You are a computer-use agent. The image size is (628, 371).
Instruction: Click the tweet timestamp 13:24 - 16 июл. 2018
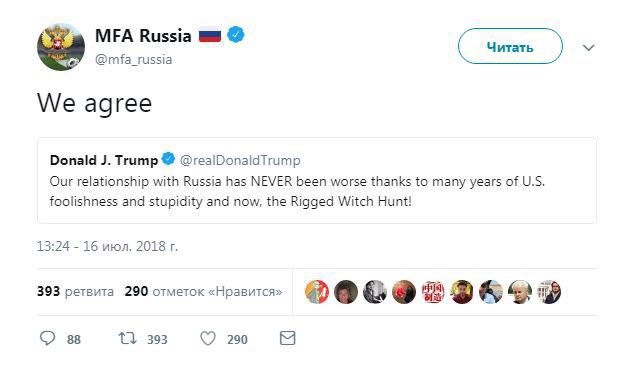107,246
